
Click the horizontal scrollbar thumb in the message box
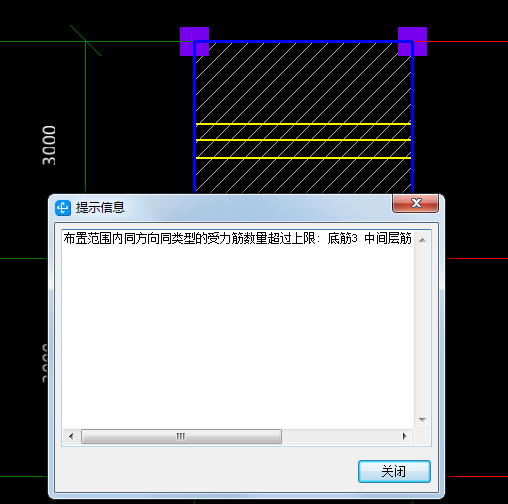[181, 436]
